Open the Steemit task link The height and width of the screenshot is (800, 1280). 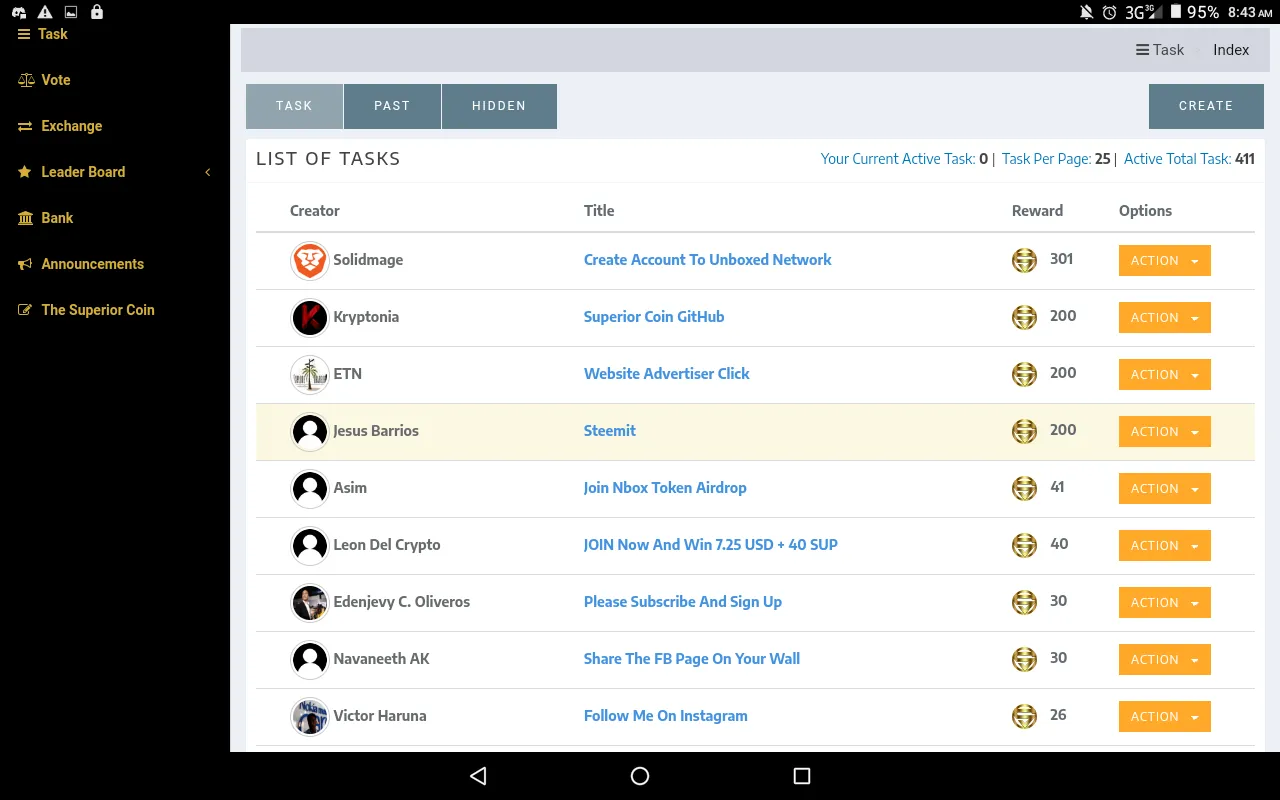[x=610, y=431]
